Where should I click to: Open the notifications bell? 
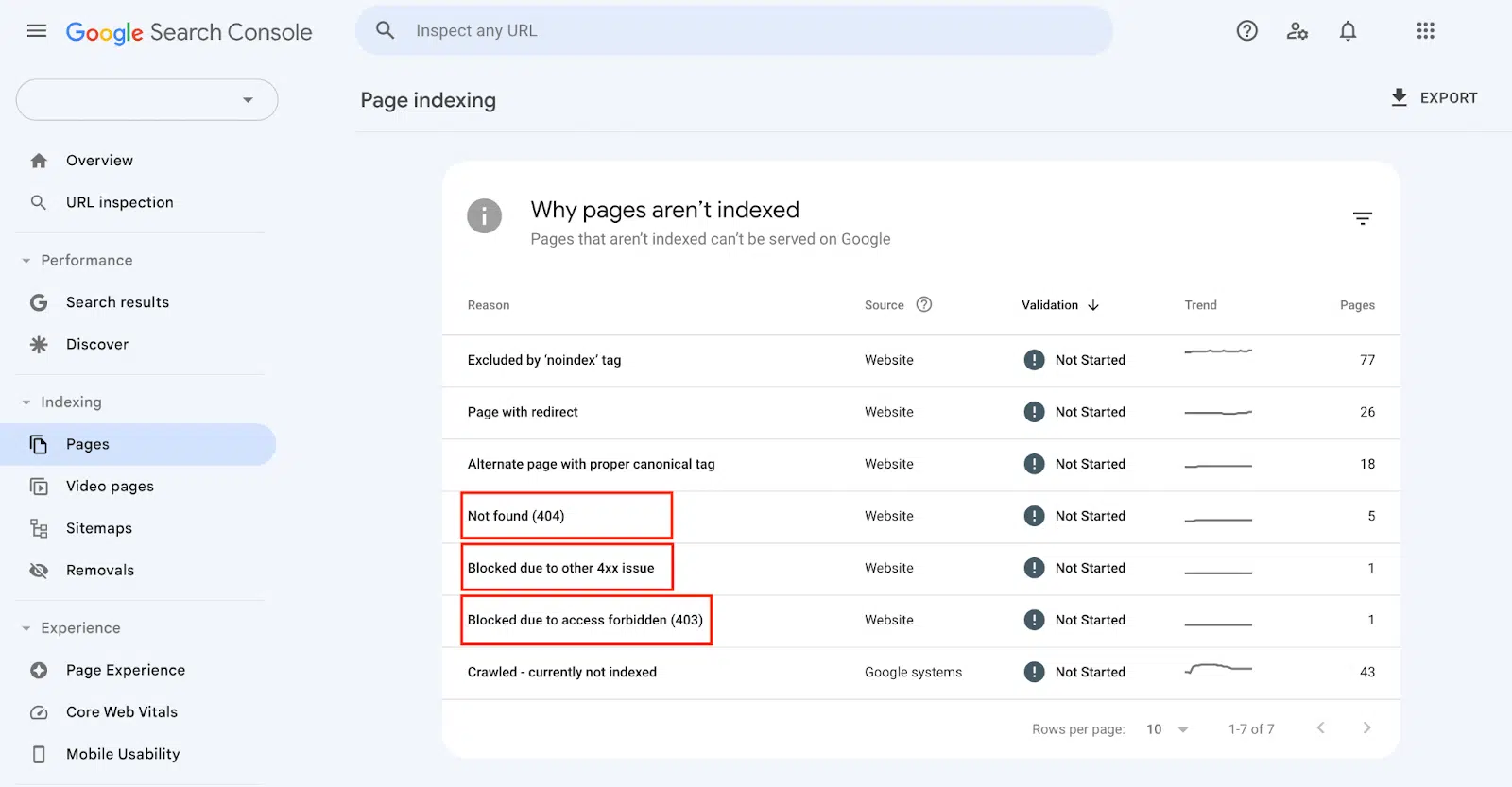[x=1348, y=31]
